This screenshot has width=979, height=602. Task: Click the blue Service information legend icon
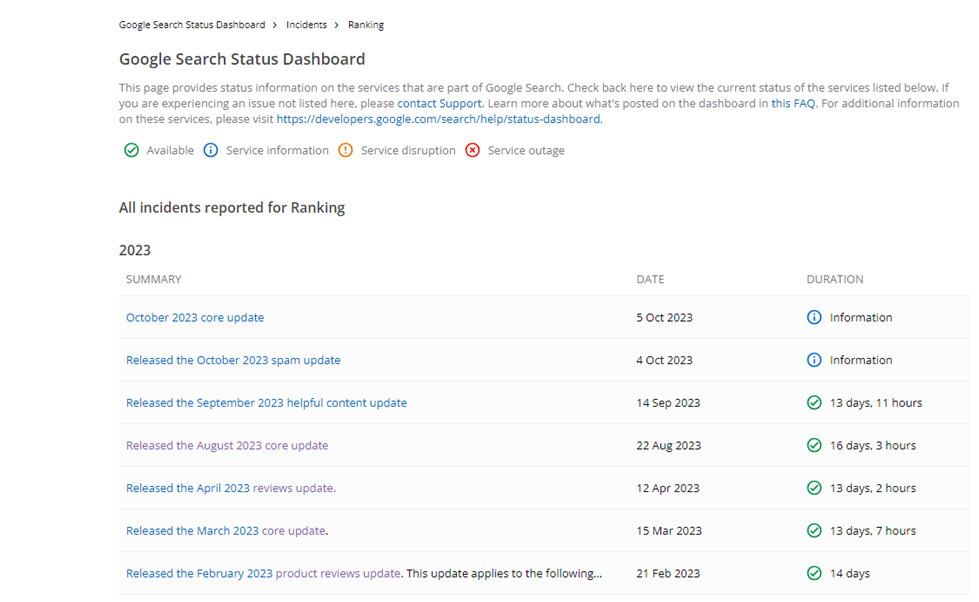[x=211, y=150]
